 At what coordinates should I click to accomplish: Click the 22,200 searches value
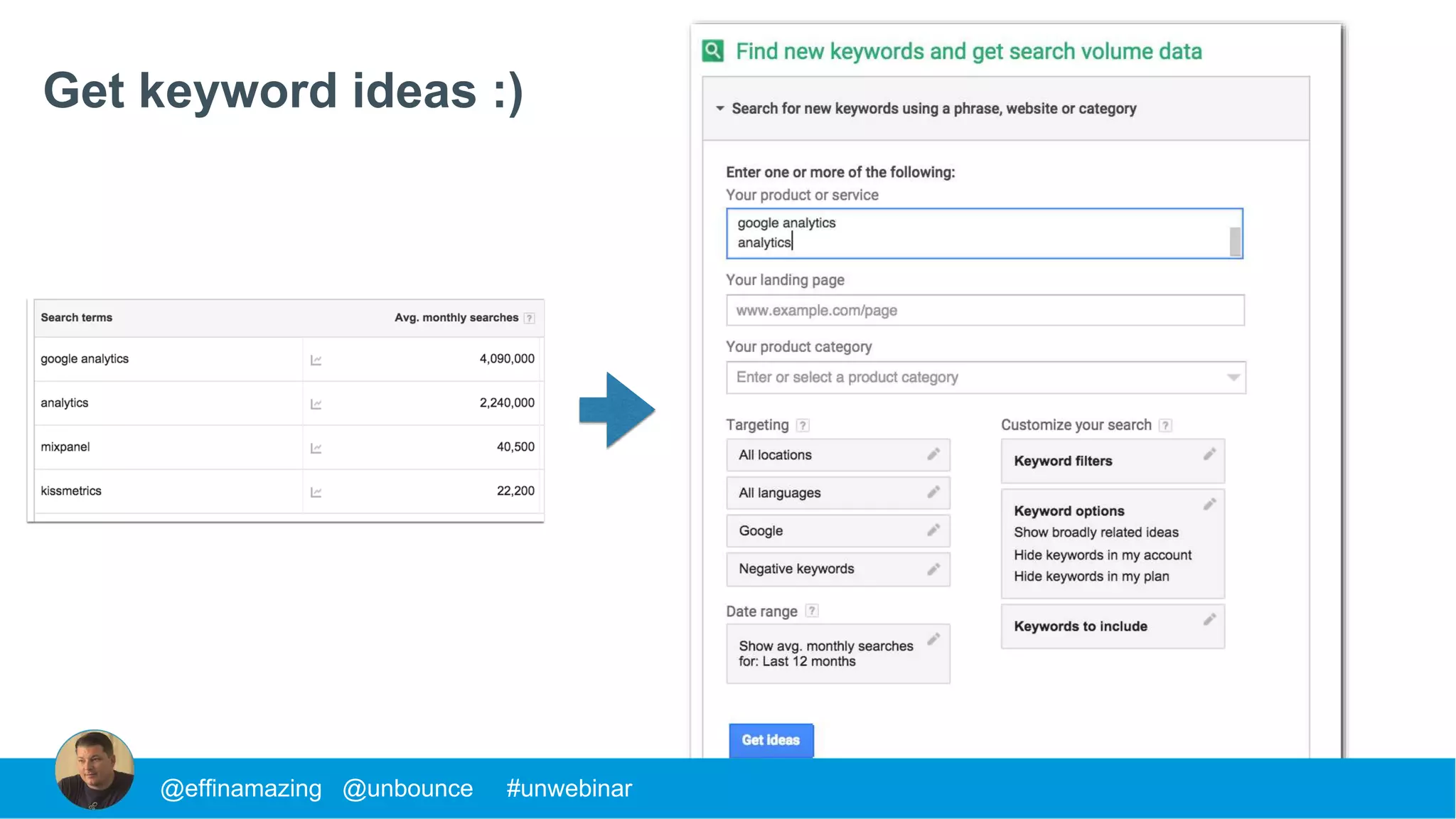[x=515, y=491]
